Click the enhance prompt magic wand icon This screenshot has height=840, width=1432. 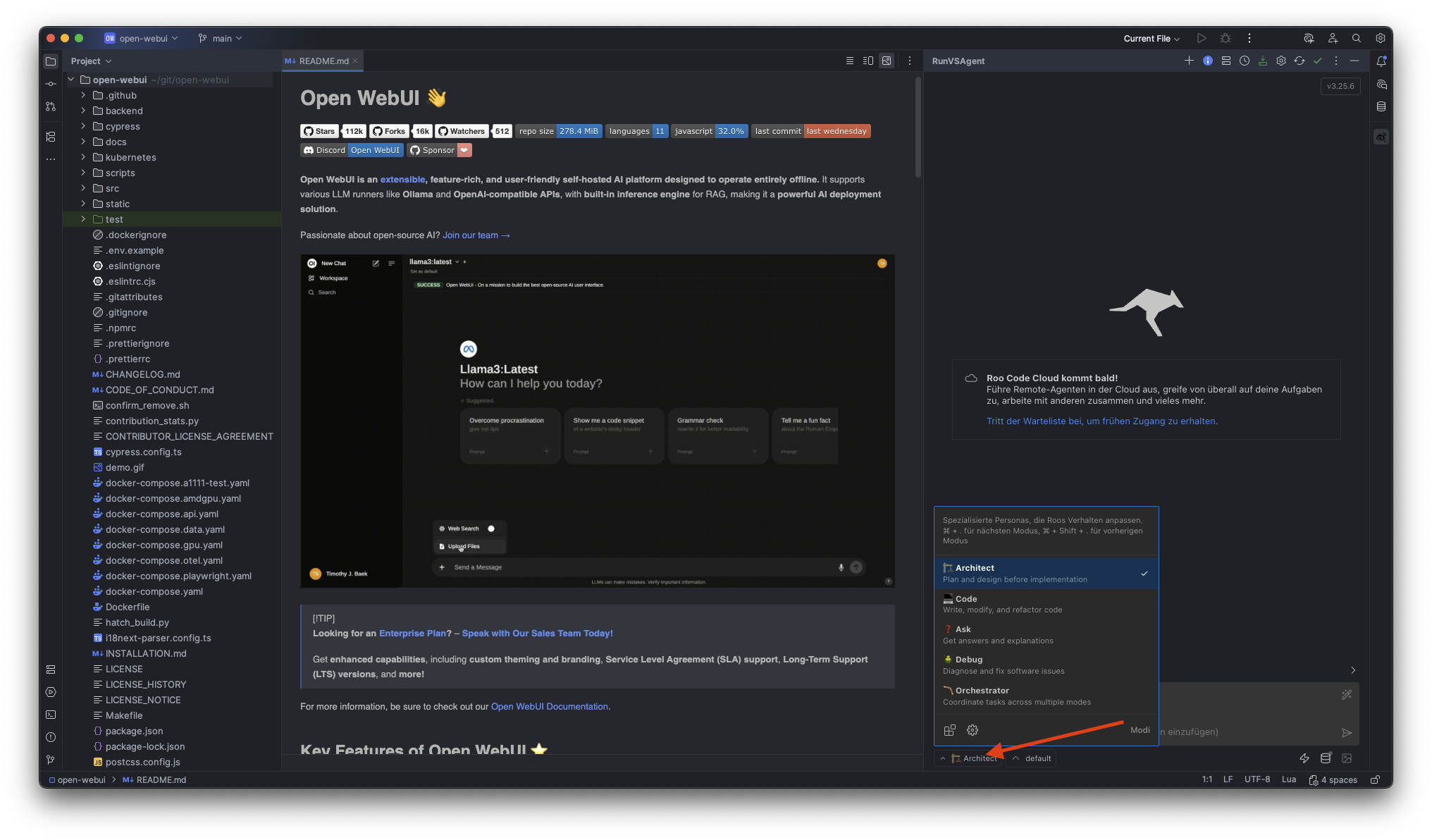coord(1347,695)
